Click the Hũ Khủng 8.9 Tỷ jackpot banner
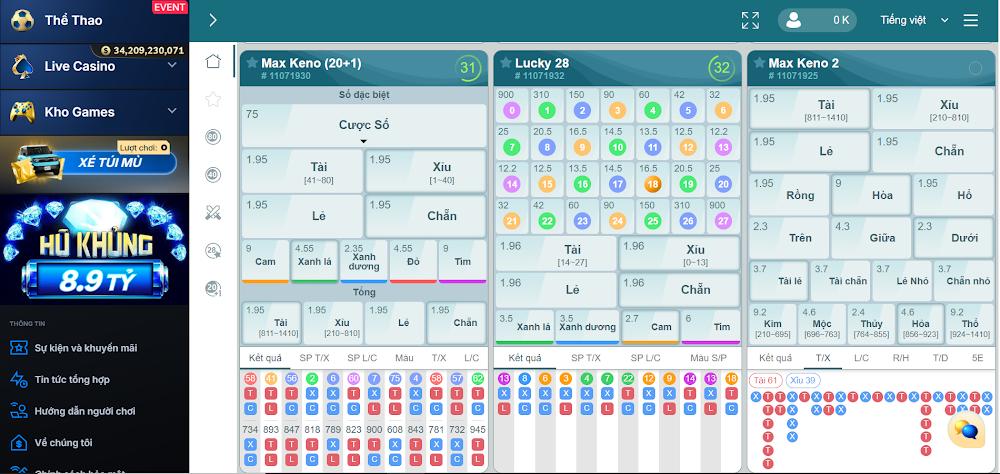The image size is (1000, 474). pos(94,250)
